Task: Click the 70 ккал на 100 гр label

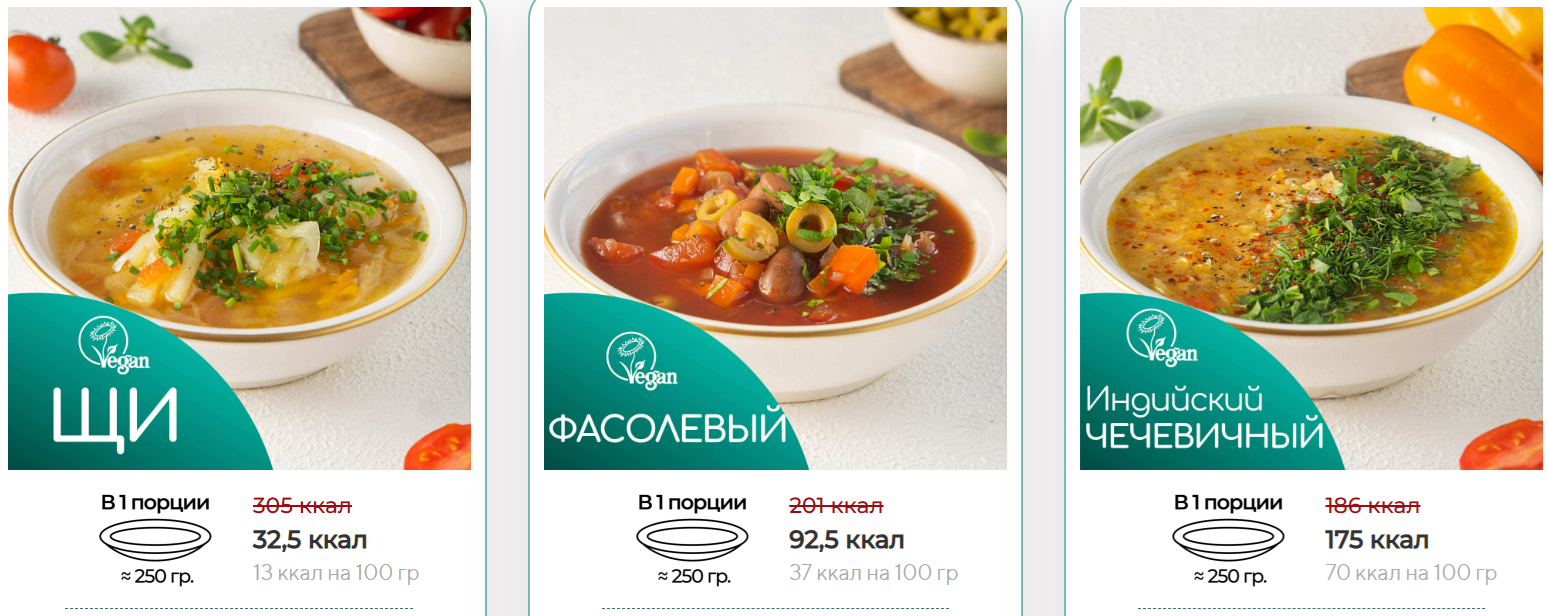Action: tap(1411, 573)
